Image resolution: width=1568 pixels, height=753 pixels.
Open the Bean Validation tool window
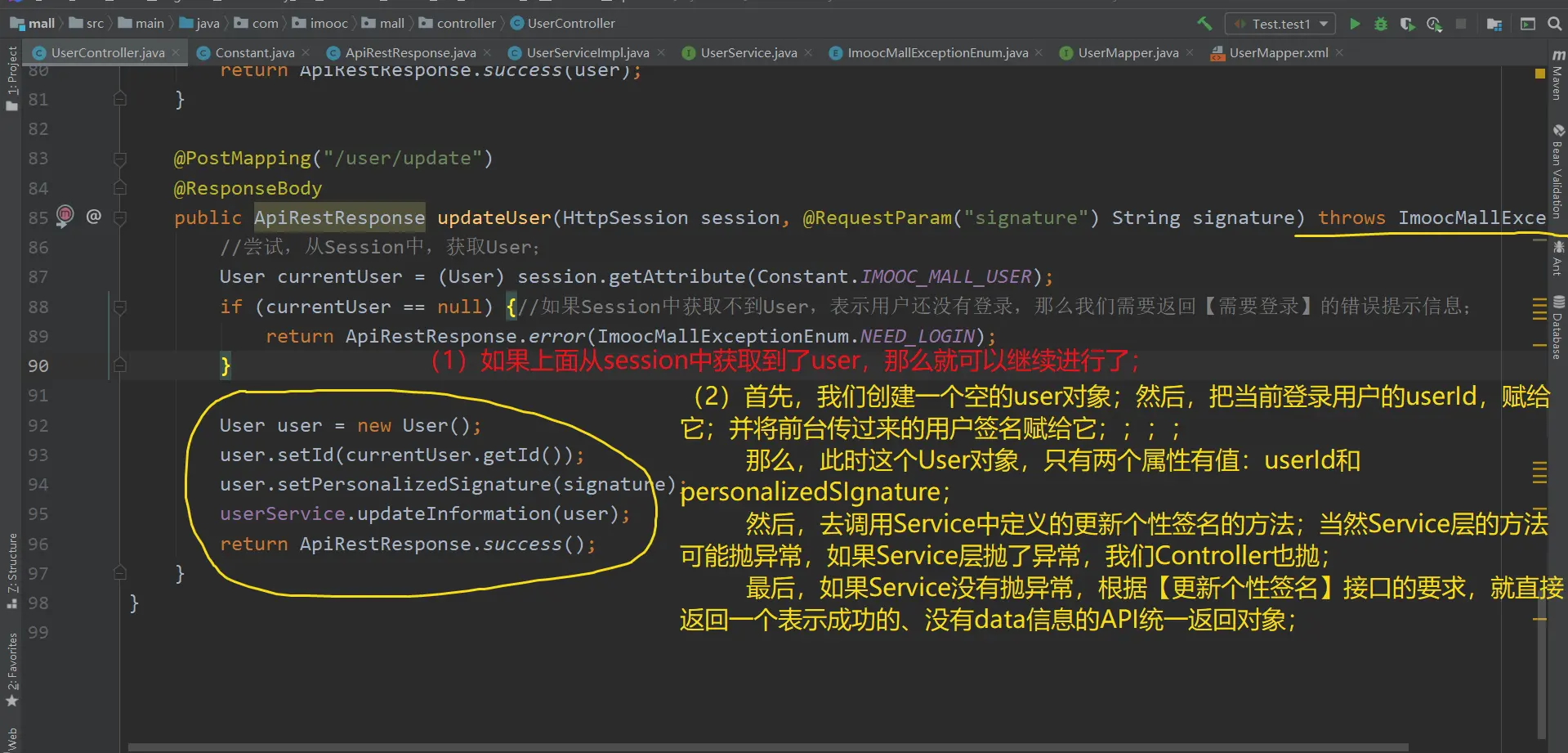click(x=1558, y=171)
